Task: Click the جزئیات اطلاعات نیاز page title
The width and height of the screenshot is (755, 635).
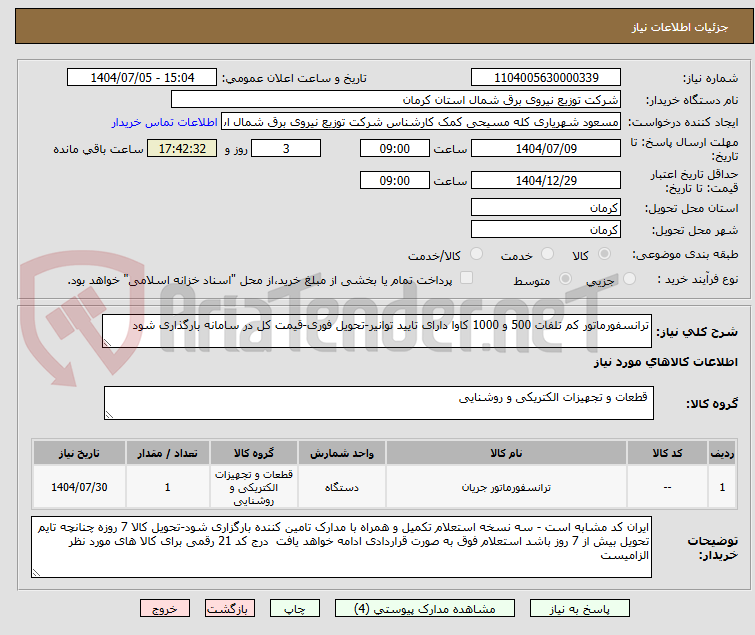Action: 679,27
